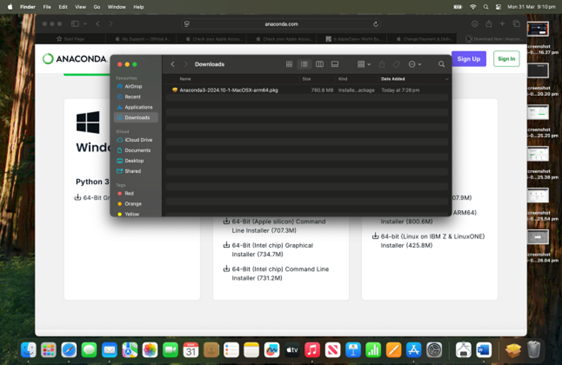
Task: Click the anaconda.com address bar in Safari
Action: [281, 24]
